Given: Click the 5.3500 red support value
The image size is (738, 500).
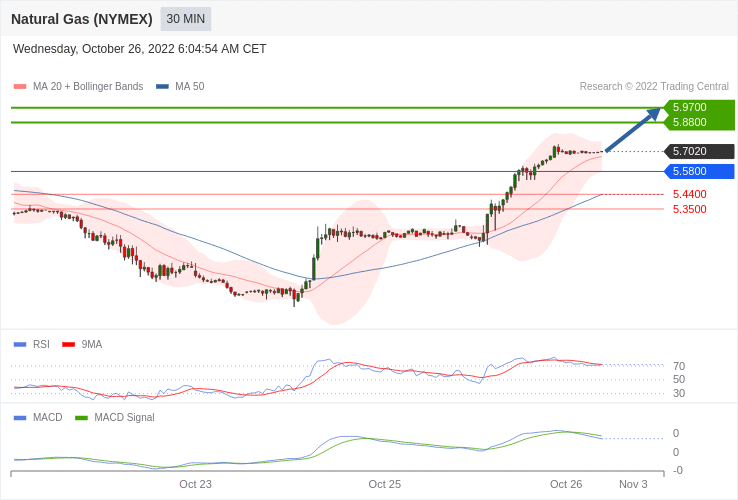Looking at the screenshot, I should pos(690,210).
